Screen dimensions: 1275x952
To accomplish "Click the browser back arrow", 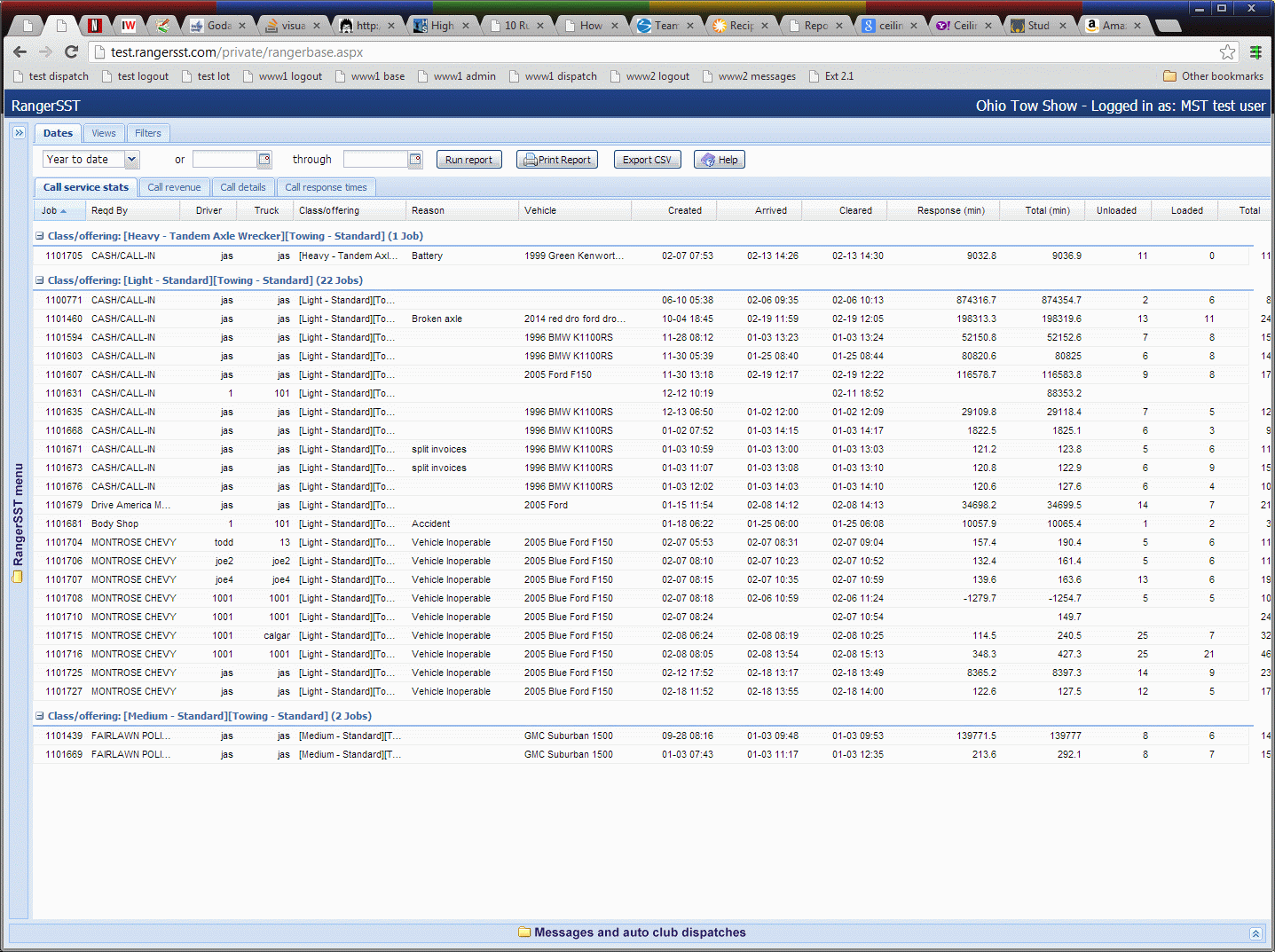I will coord(20,52).
